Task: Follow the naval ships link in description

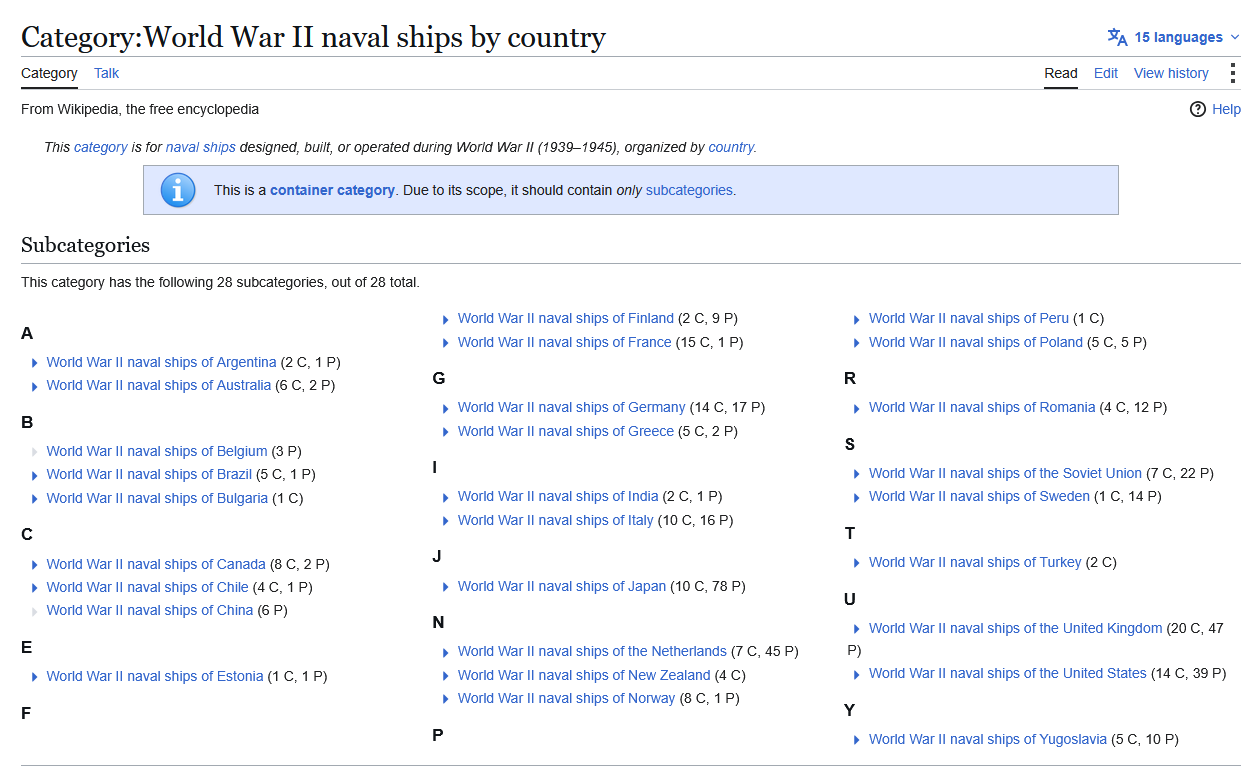Action: (x=201, y=147)
